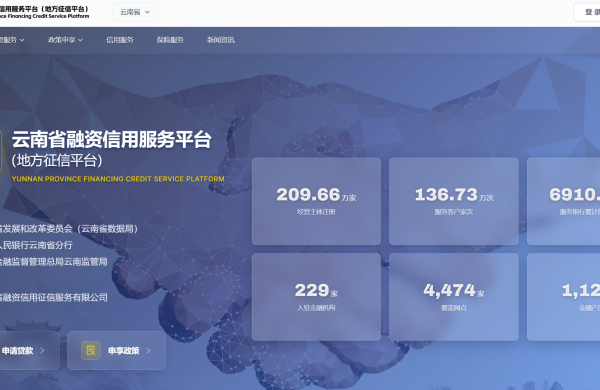Click the 云南省融资信用服务平台 heading

111,139
